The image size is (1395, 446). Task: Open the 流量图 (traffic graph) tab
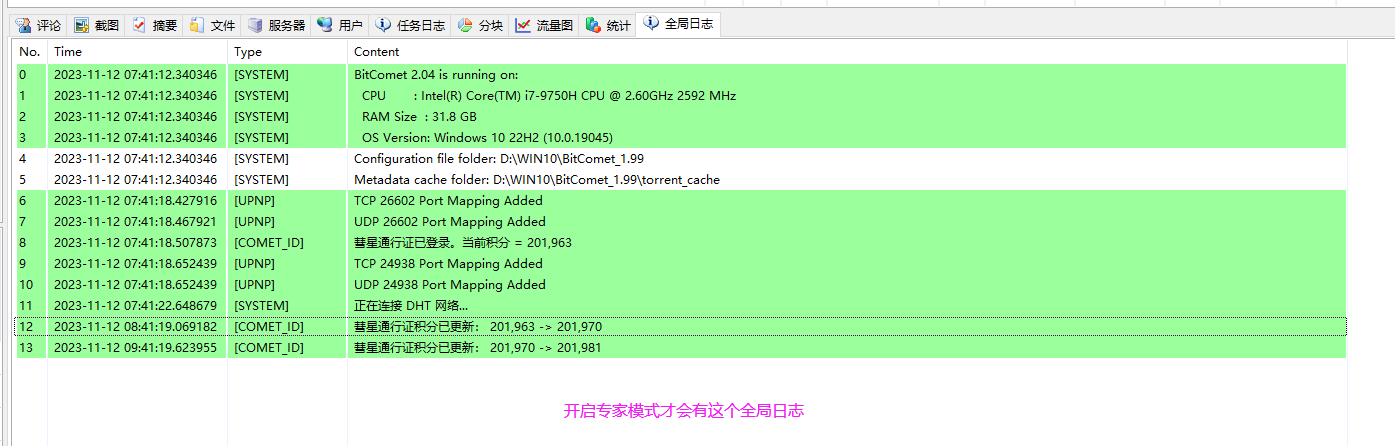tap(544, 26)
